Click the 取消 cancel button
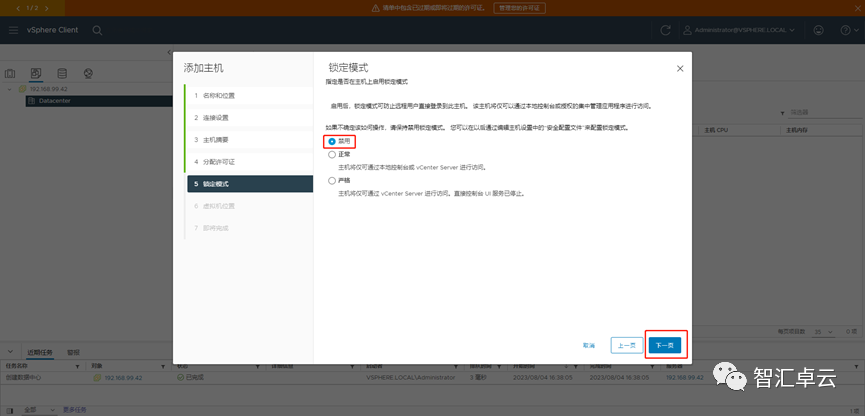 (589, 345)
